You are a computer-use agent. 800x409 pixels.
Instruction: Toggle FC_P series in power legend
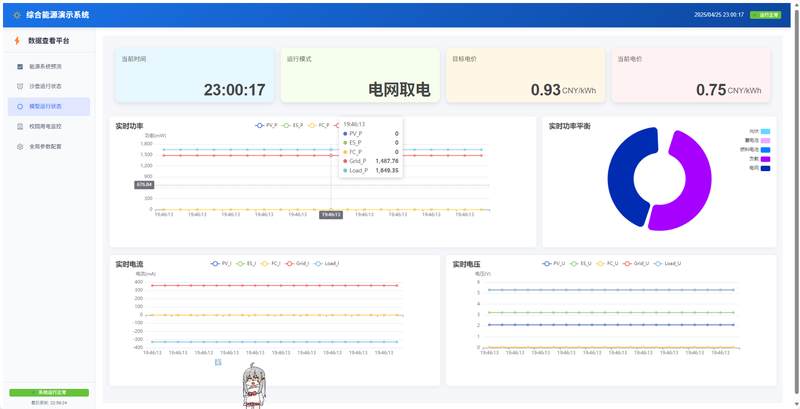[x=318, y=125]
